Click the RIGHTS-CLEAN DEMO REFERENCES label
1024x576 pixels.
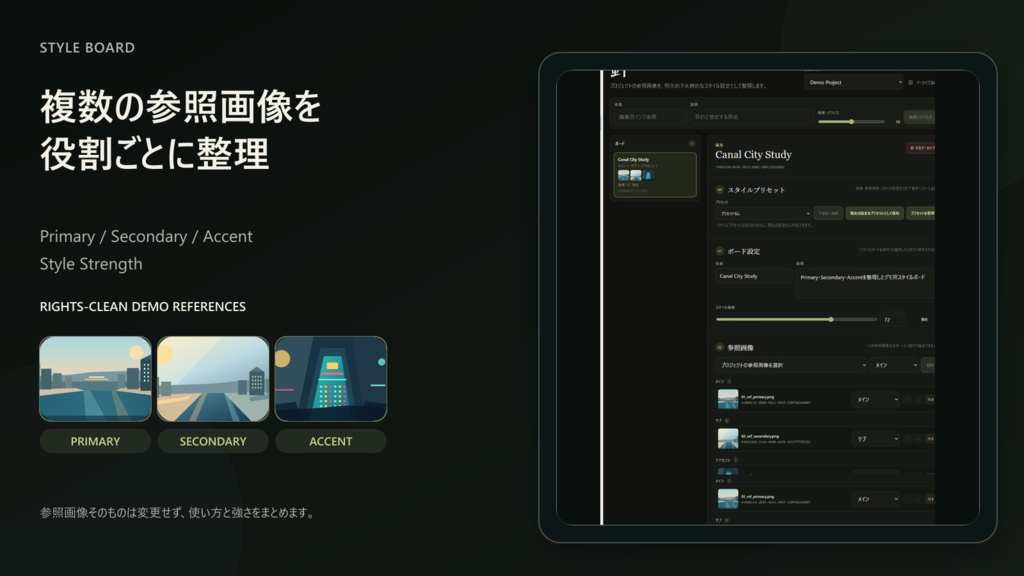(143, 306)
